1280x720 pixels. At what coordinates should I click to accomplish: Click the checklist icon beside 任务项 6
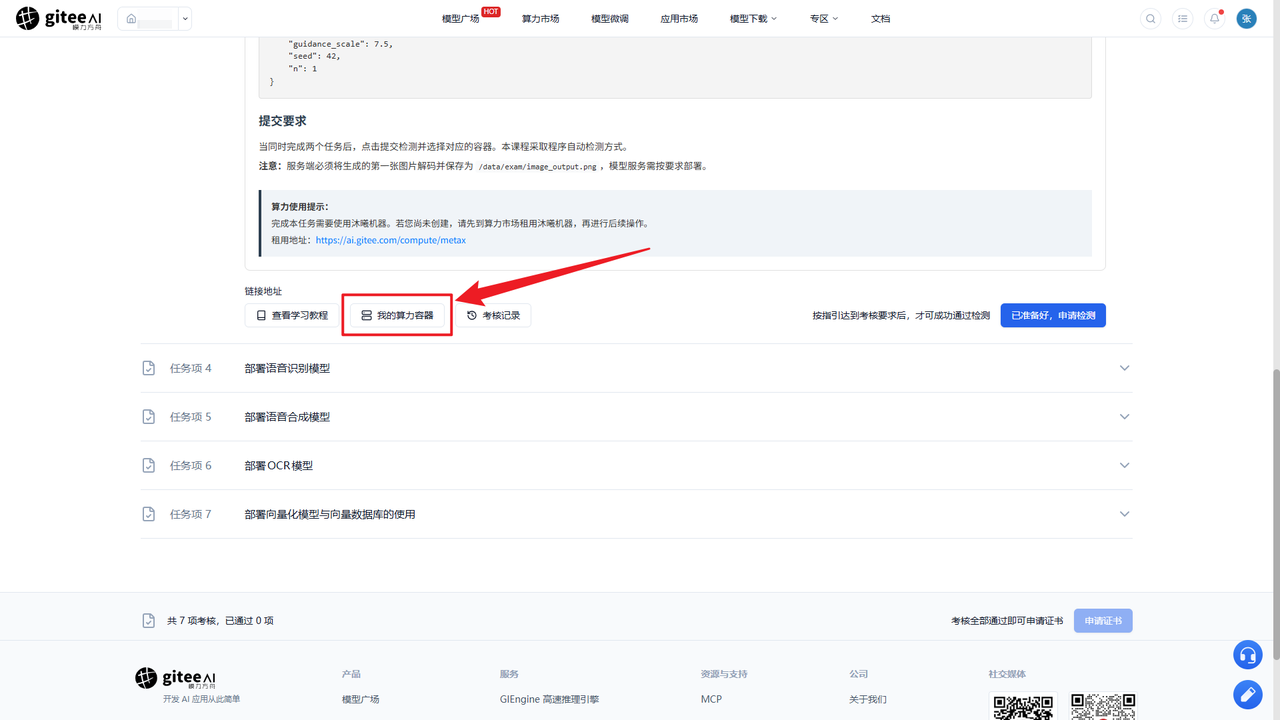[149, 465]
